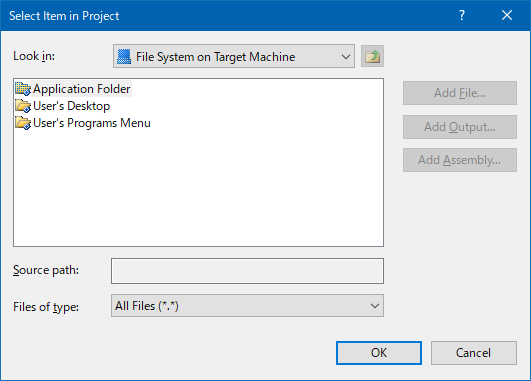The width and height of the screenshot is (531, 381).
Task: Select Application Folder text in list
Action: coord(82,89)
